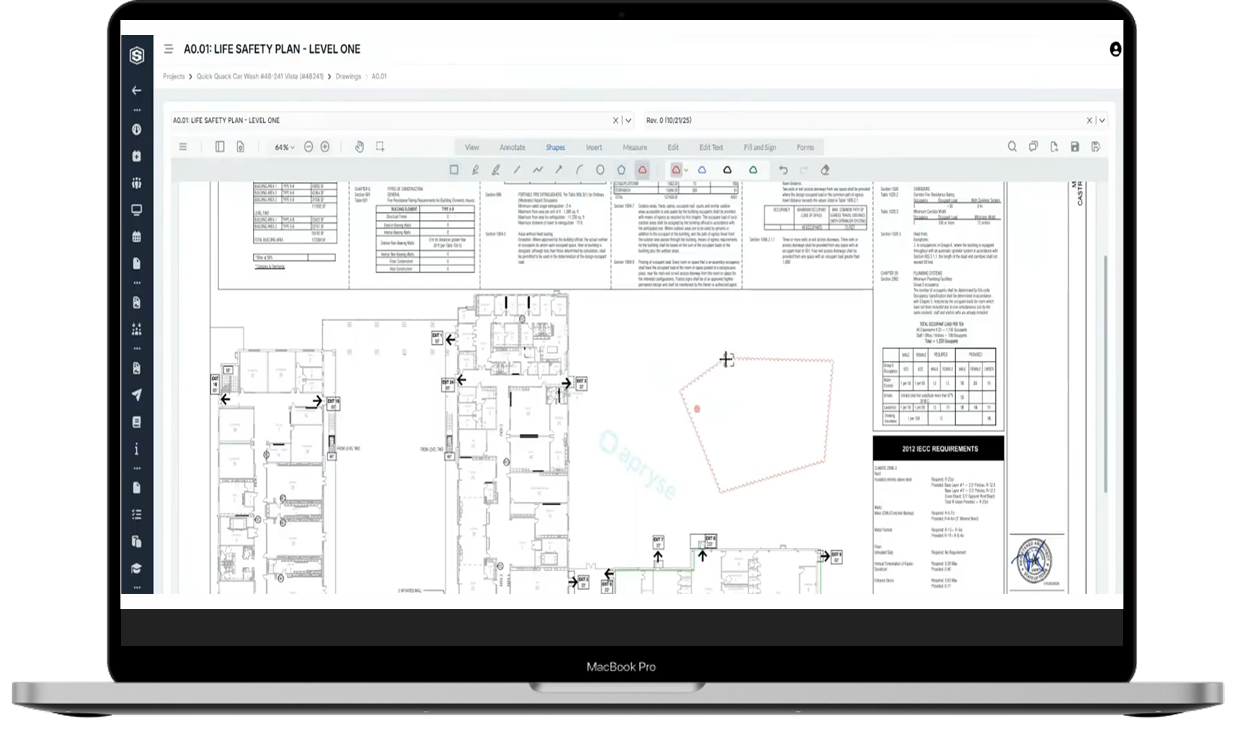This screenshot has height=746, width=1252.
Task: Click the save disk icon
Action: 1075,147
